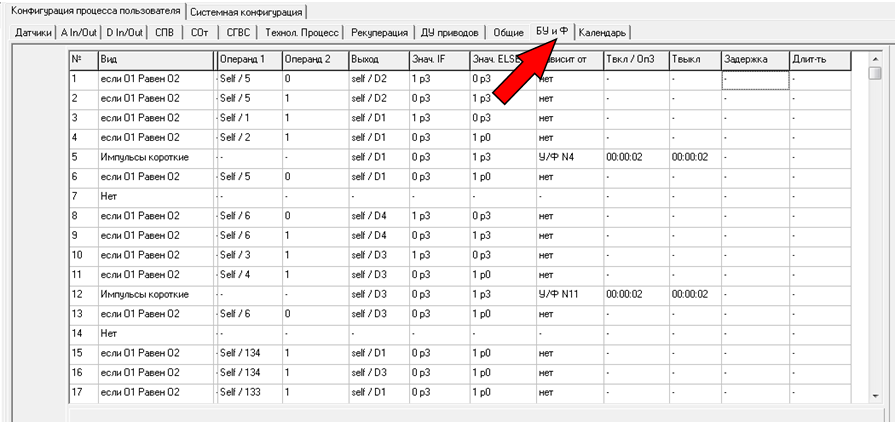This screenshot has width=895, height=422.
Task: Open the Системная конфигурация tab
Action: (x=247, y=12)
